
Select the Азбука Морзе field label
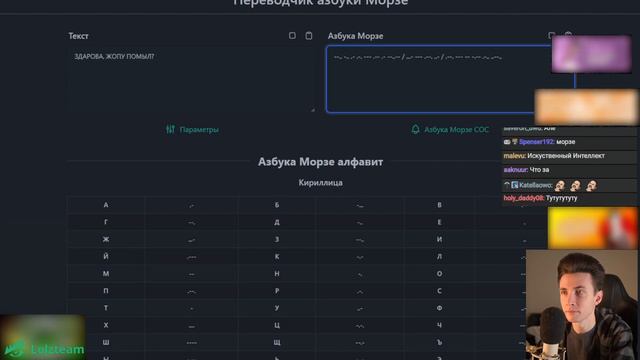[355, 36]
